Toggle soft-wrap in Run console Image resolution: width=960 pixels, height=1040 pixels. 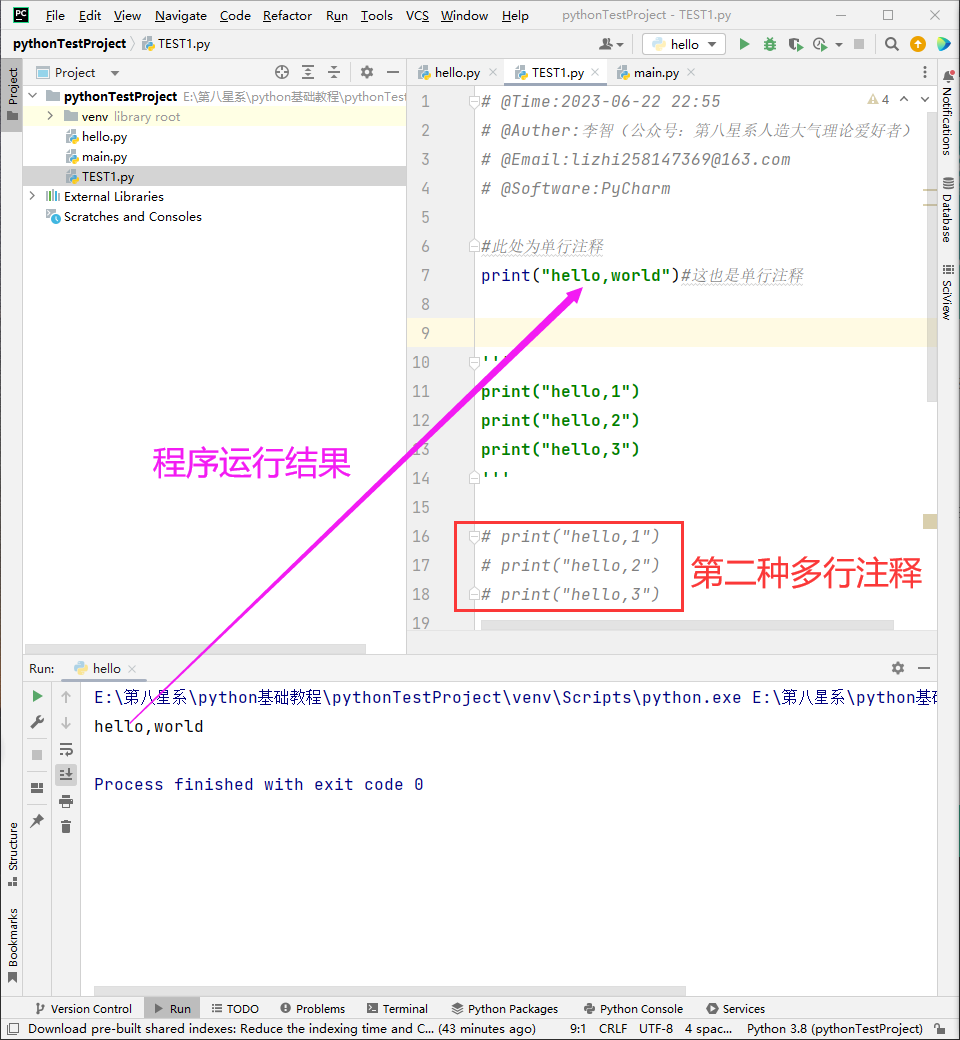pos(66,749)
